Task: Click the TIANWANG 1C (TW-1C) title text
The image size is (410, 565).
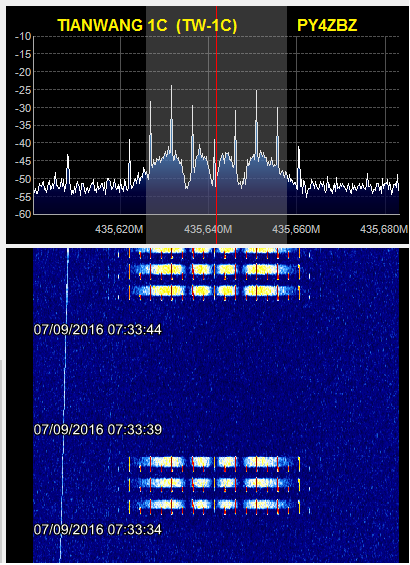Action: (147, 26)
